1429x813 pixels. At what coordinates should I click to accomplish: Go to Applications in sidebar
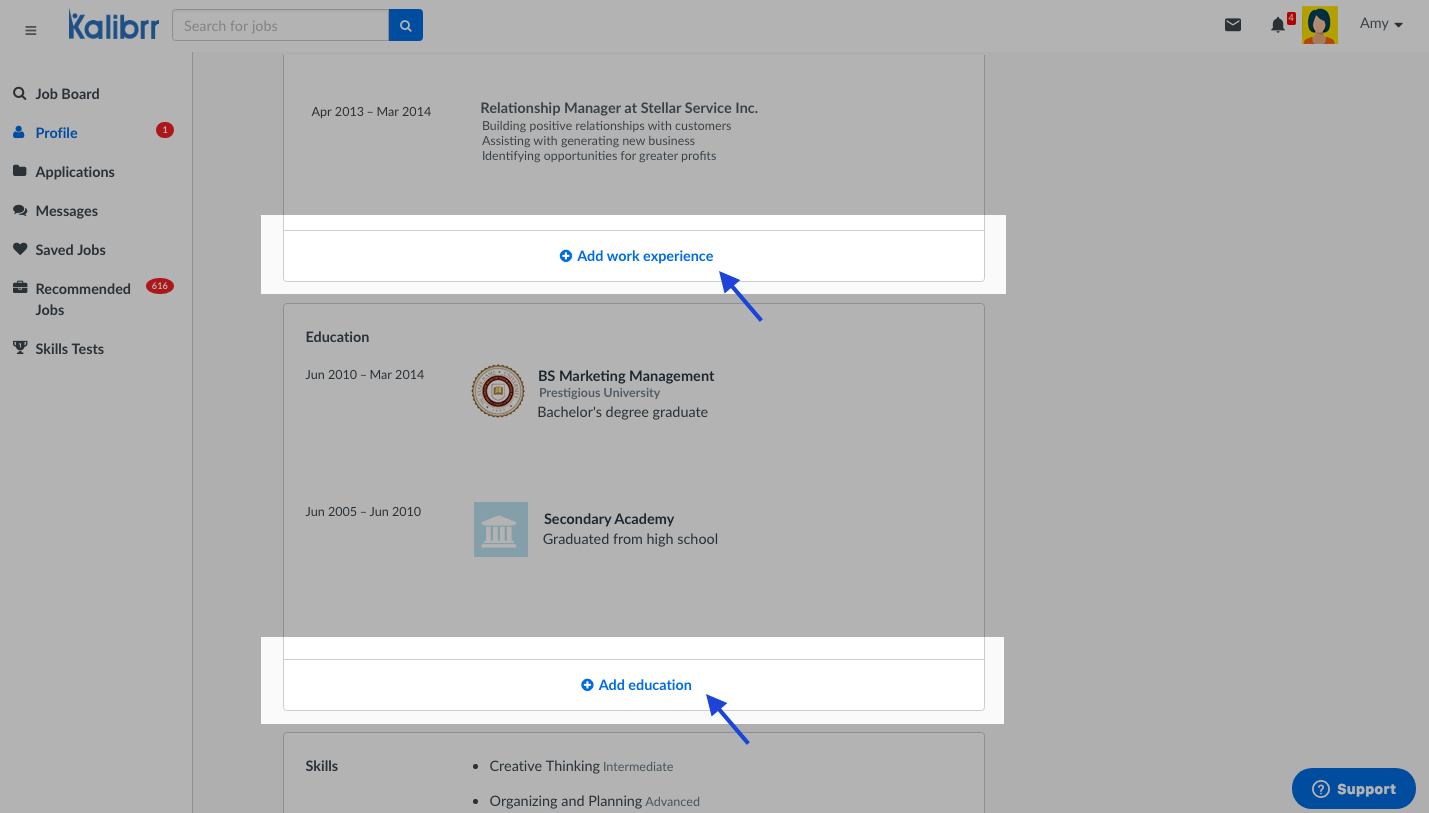[x=74, y=172]
